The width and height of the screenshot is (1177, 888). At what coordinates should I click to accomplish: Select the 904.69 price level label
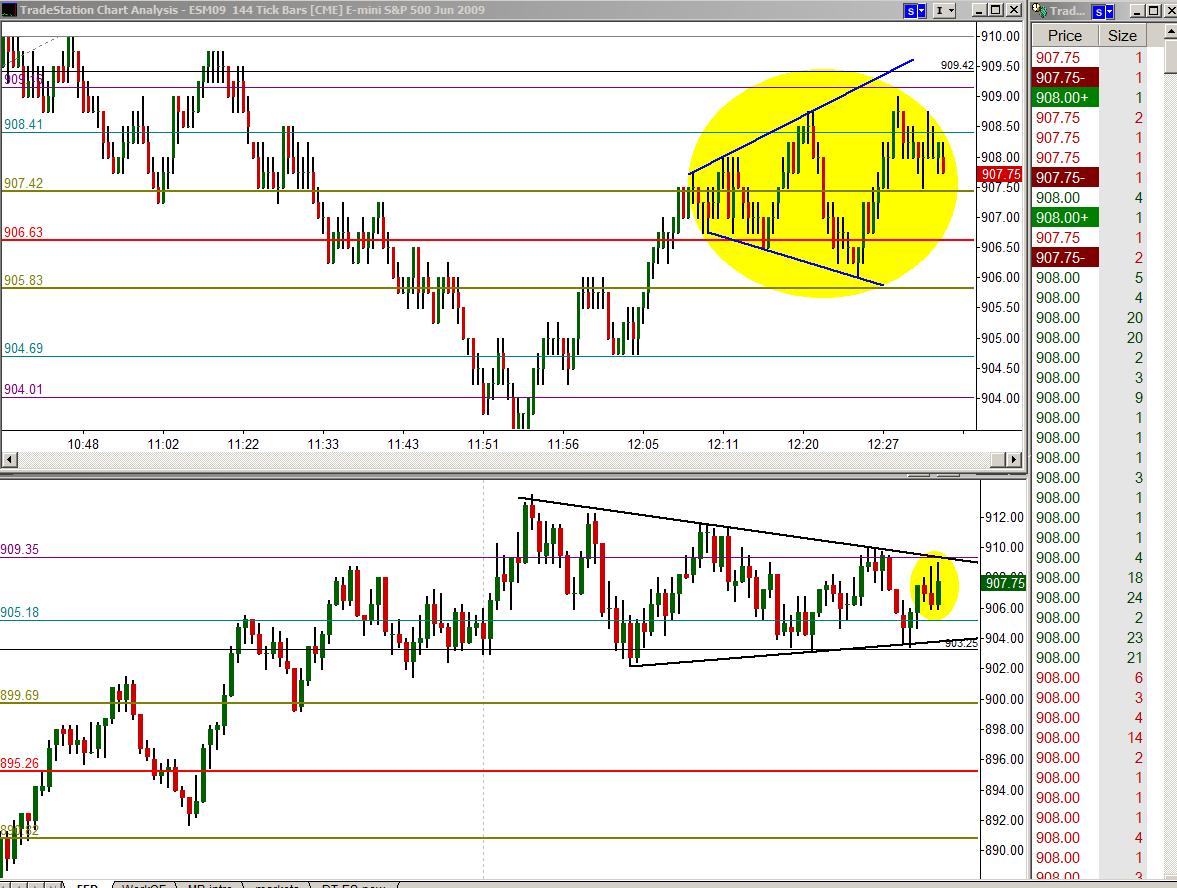23,348
